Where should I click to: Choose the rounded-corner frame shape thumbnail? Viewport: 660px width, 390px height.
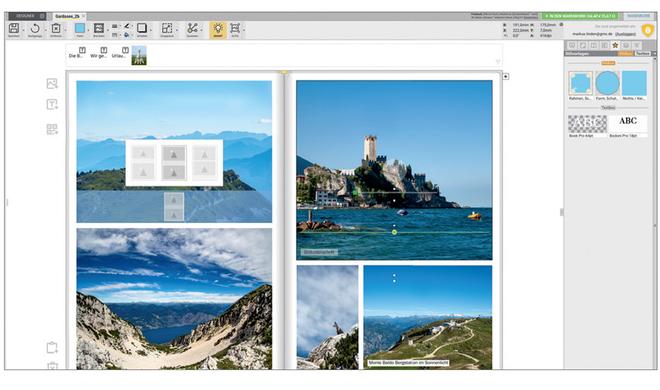[580, 83]
